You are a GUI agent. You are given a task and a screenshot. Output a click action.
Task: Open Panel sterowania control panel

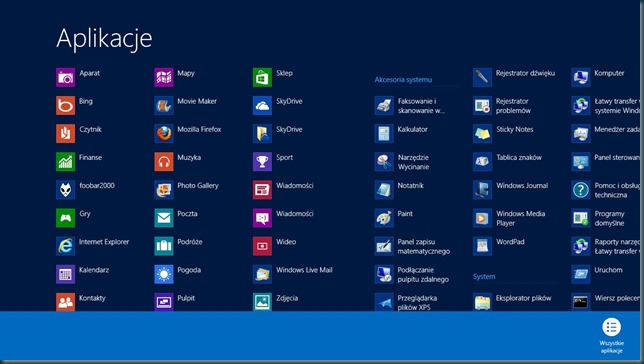581,162
